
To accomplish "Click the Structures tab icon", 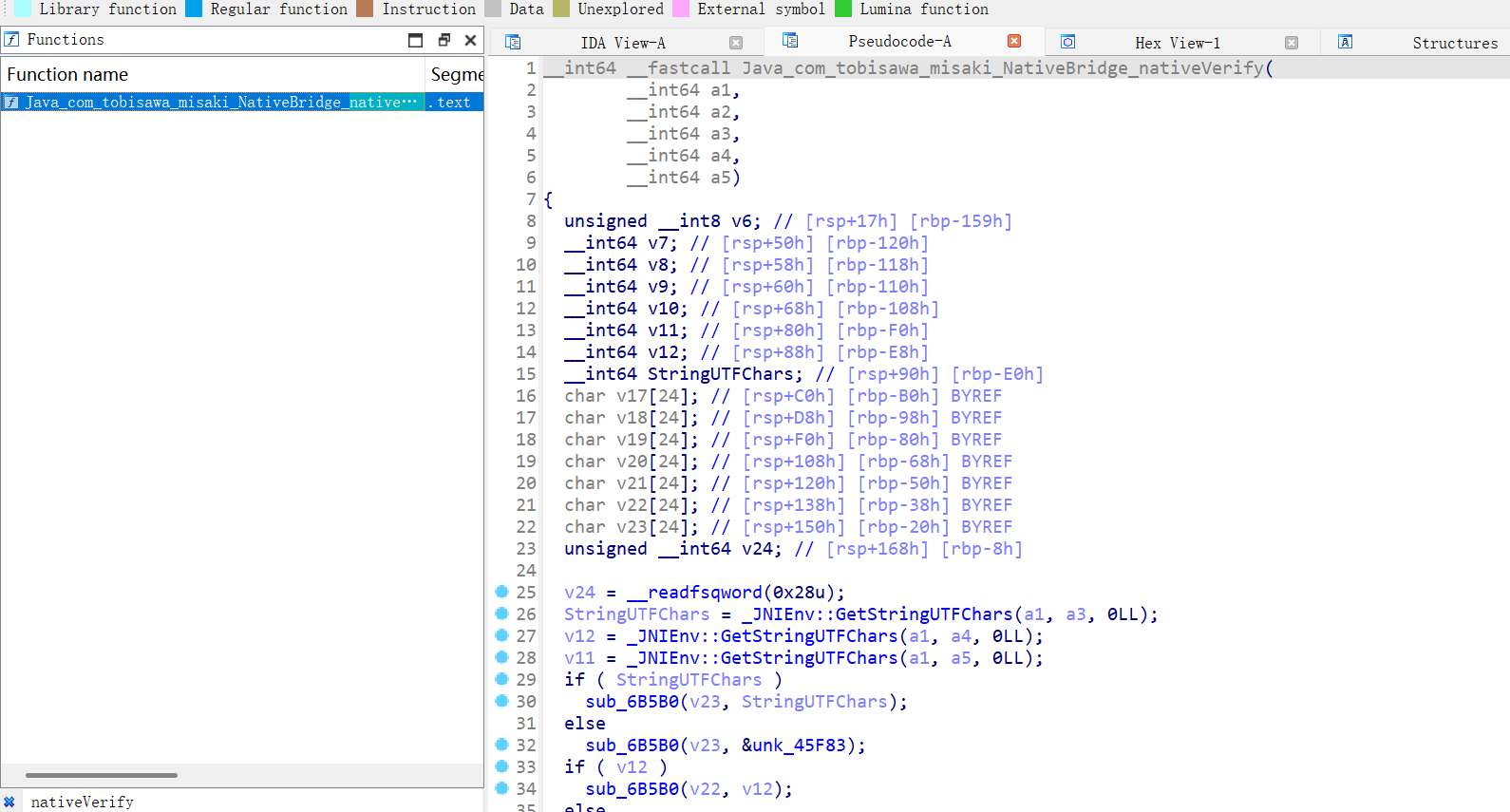I will click(1345, 42).
